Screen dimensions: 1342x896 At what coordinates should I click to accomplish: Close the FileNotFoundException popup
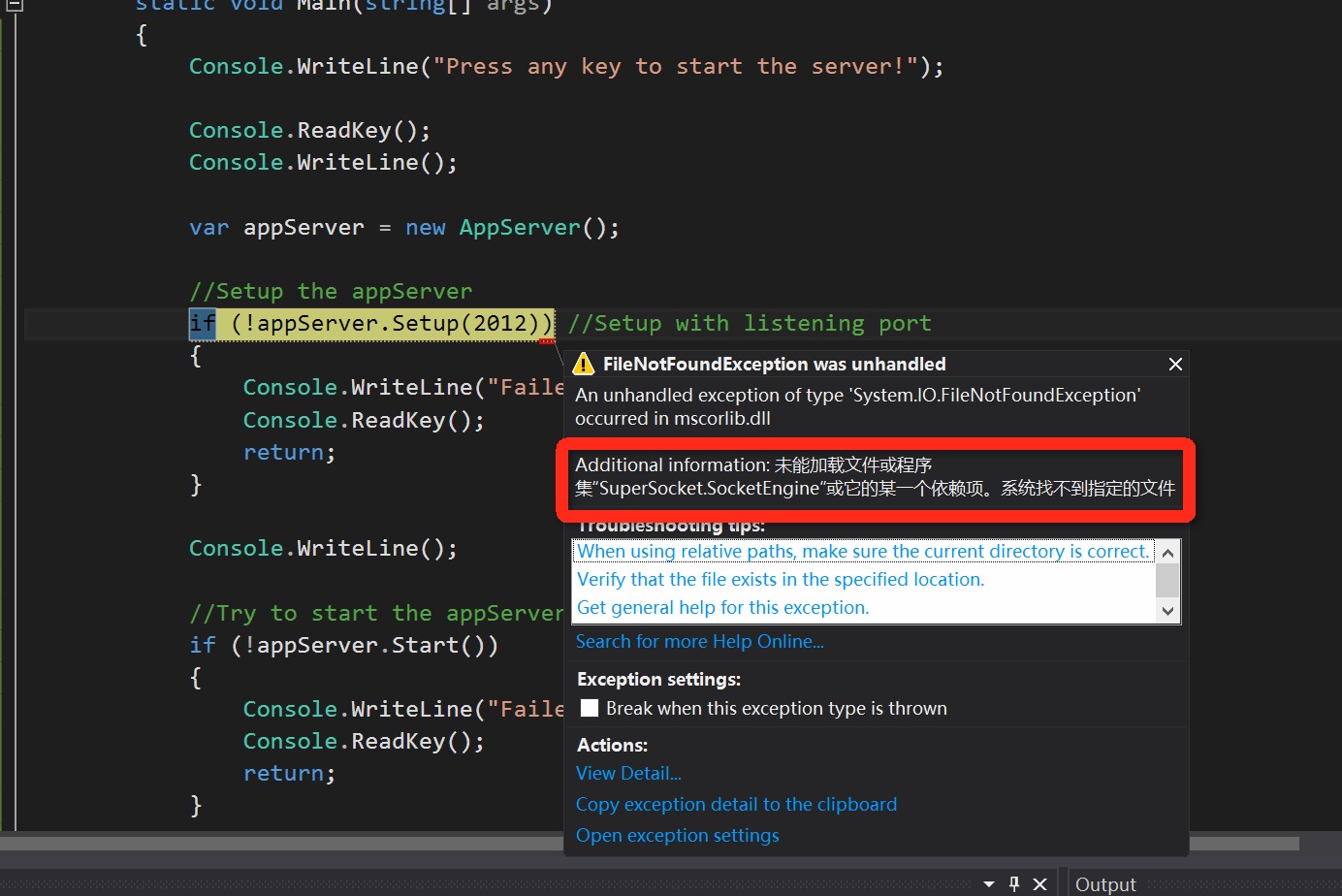tap(1175, 364)
